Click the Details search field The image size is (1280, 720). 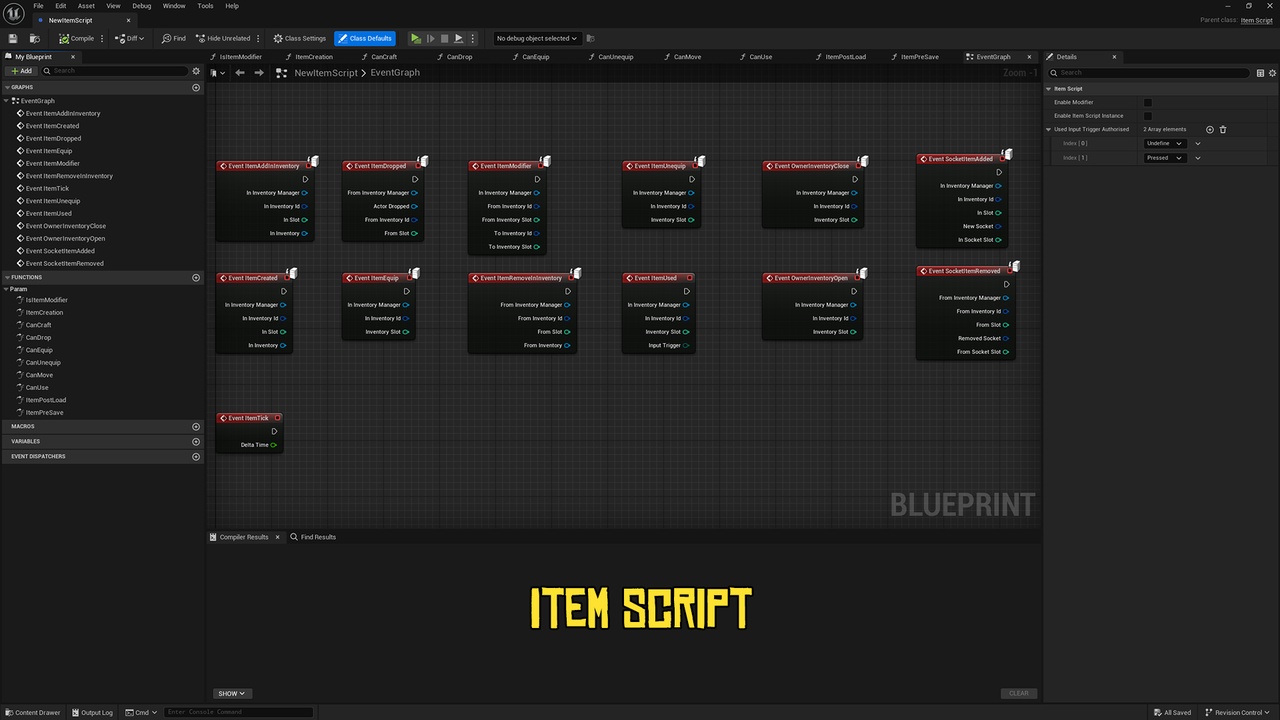point(1149,72)
